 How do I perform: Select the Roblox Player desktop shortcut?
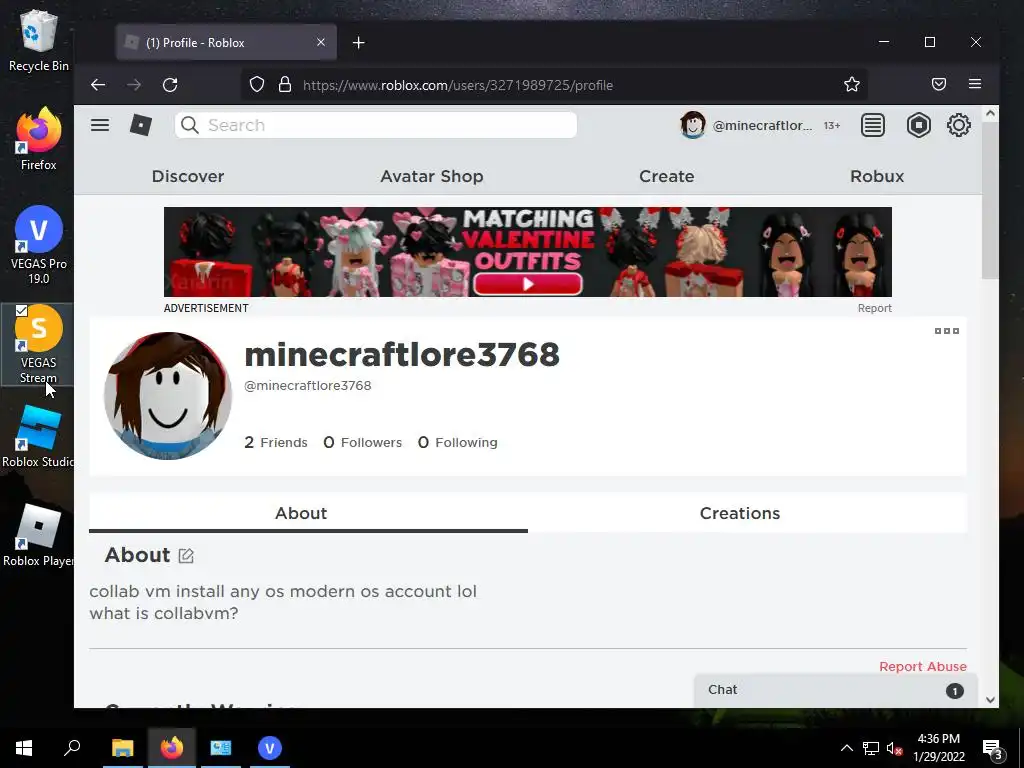[x=38, y=536]
